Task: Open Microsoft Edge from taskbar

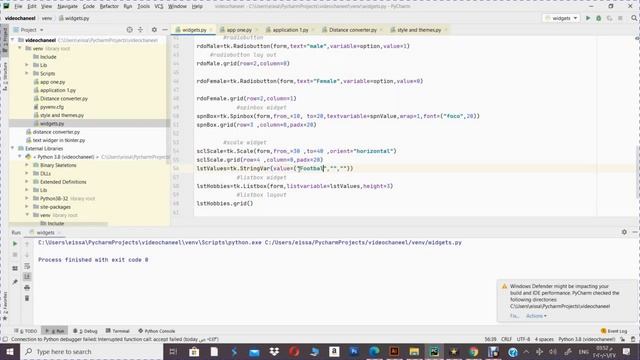Action: 374,351
